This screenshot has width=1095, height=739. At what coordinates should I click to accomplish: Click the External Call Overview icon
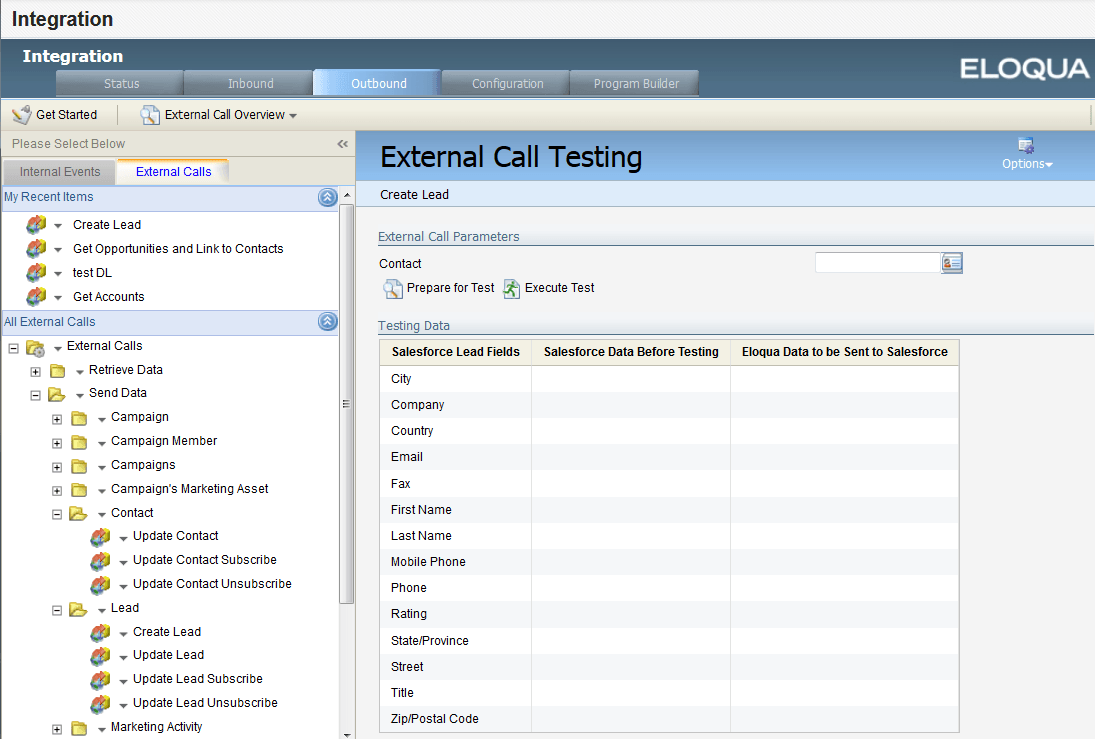pyautogui.click(x=149, y=114)
